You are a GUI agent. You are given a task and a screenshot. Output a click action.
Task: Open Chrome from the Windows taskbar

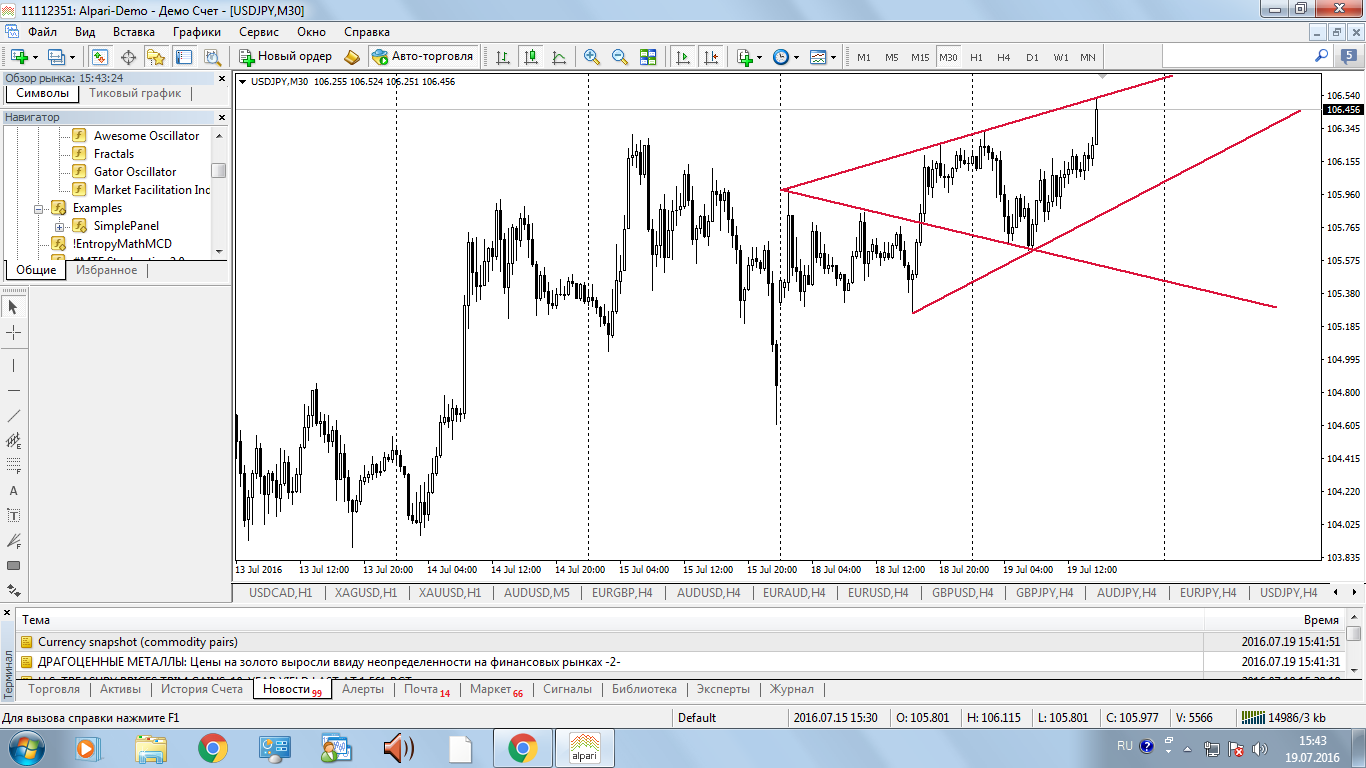tap(212, 748)
